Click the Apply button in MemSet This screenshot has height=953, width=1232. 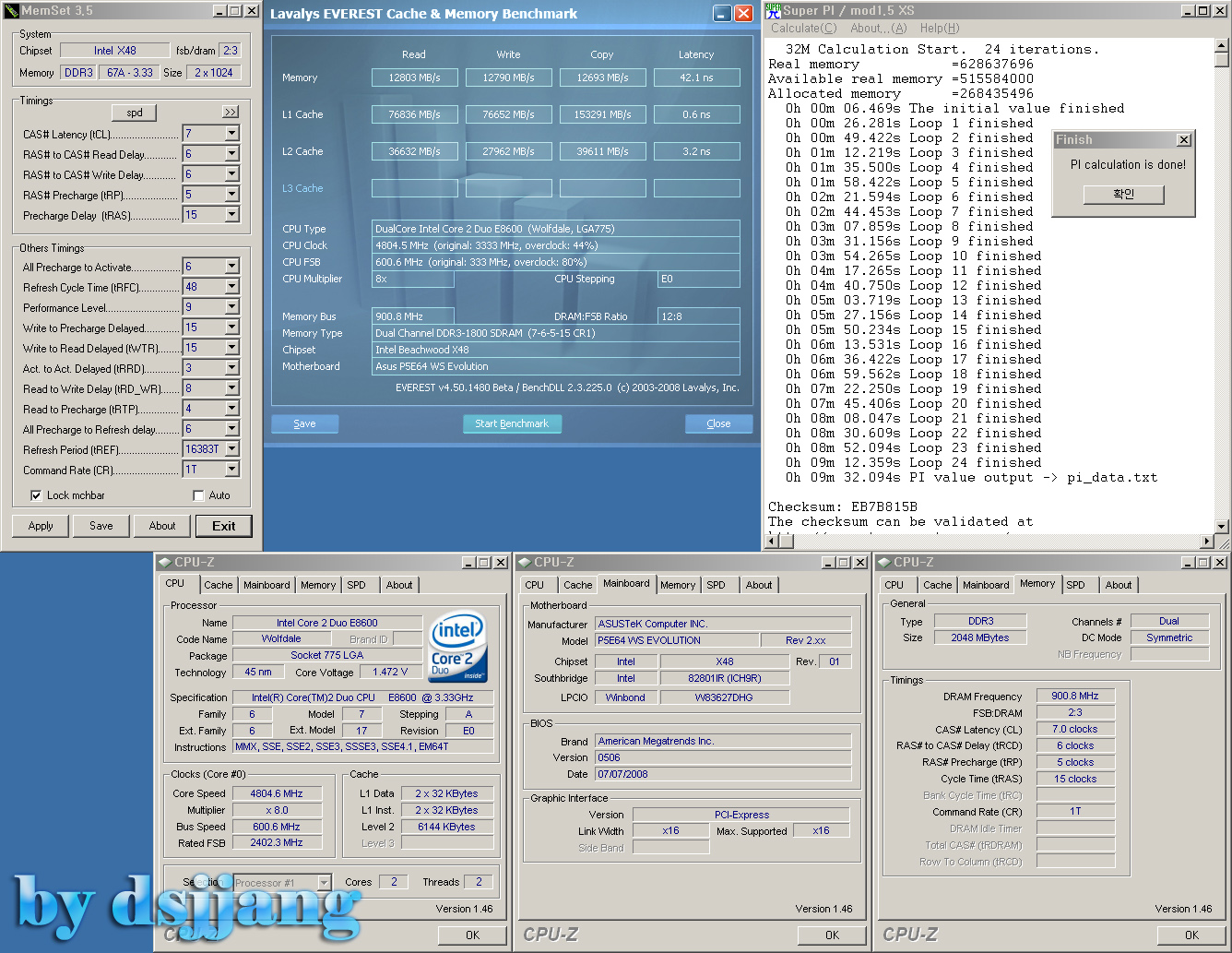(x=41, y=526)
